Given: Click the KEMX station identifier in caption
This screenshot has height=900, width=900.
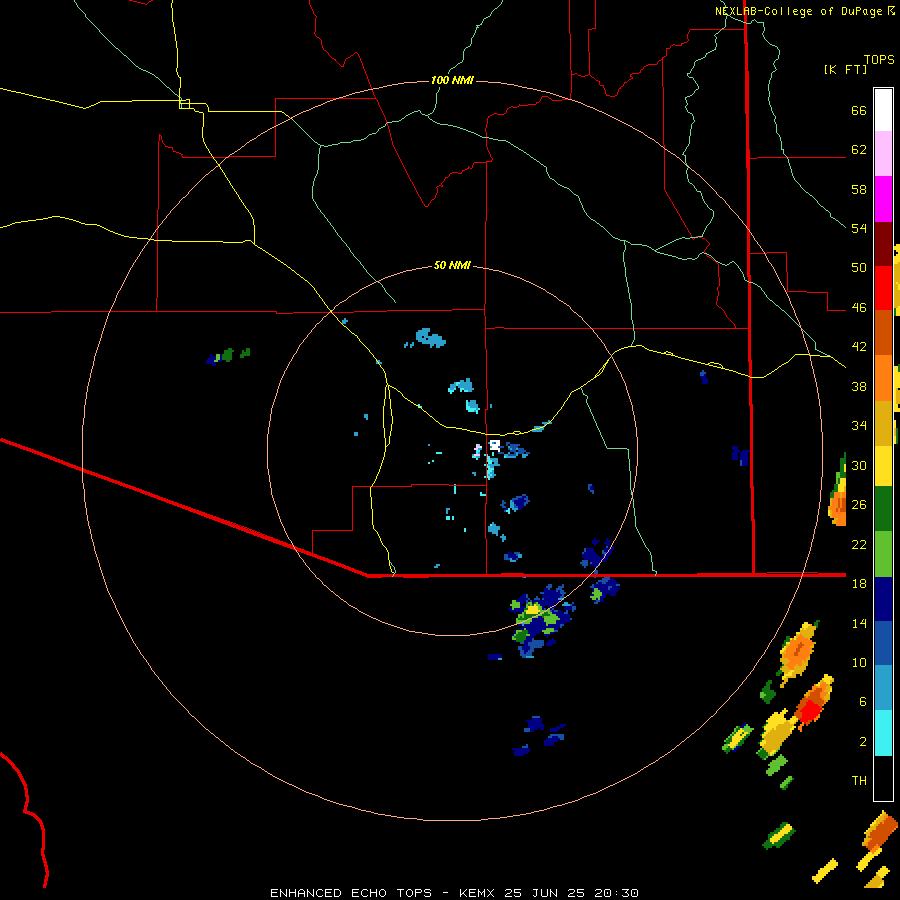Looking at the screenshot, I should 478,893.
